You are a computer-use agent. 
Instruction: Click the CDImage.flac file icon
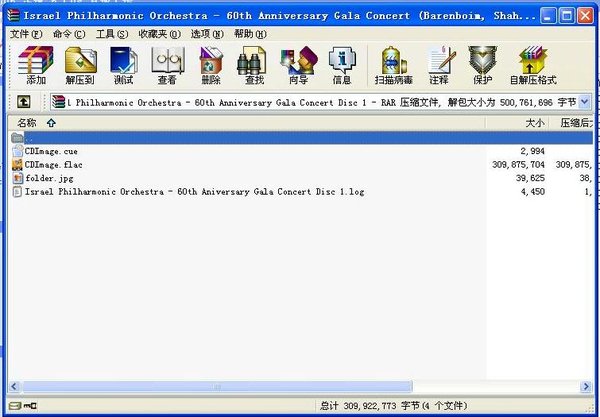click(x=18, y=165)
